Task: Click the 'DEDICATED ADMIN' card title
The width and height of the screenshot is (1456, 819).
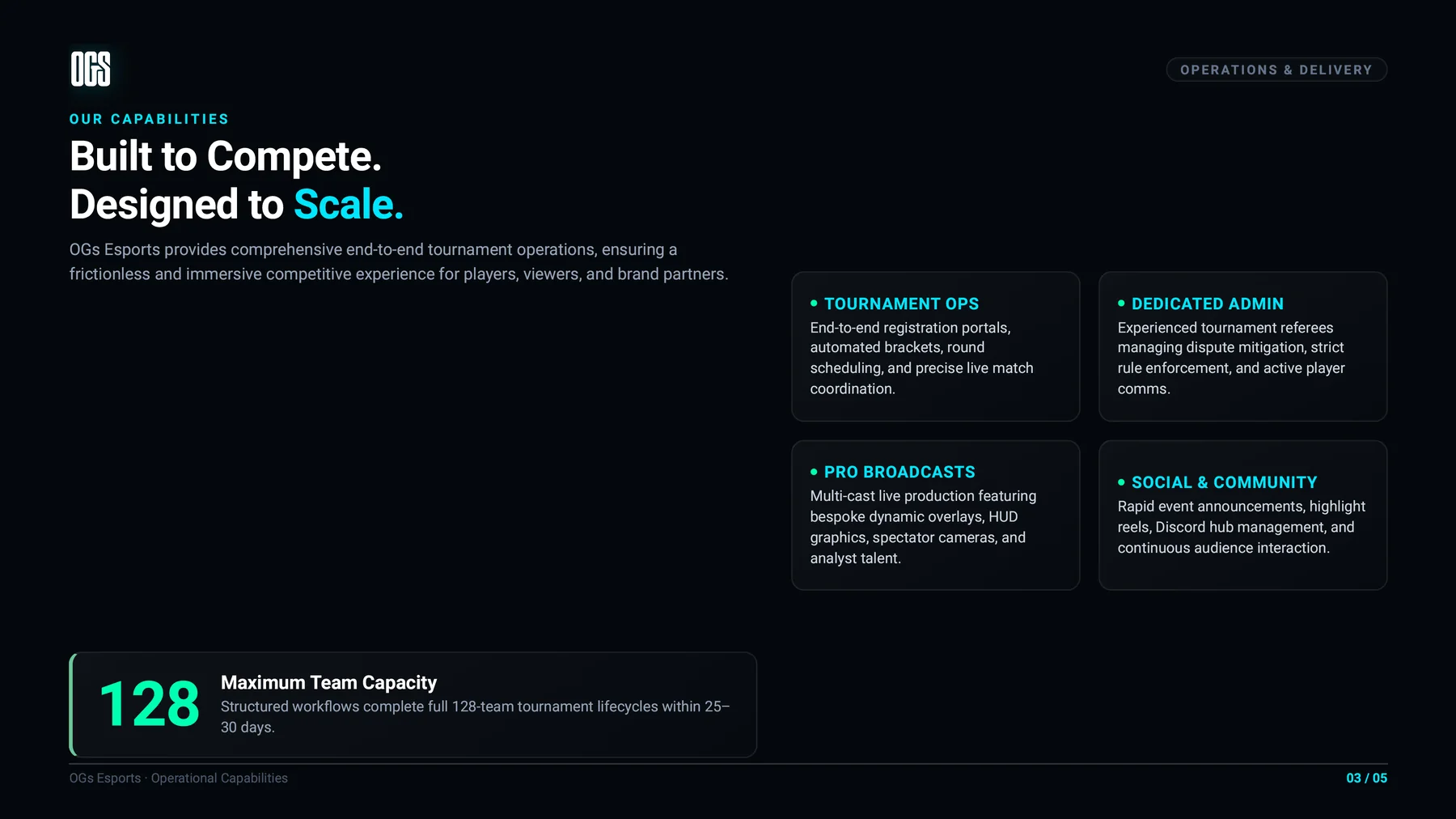Action: [x=1208, y=303]
